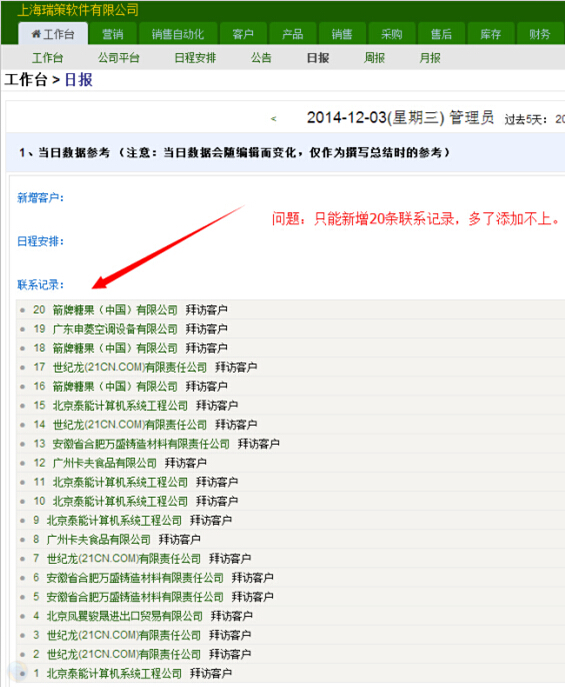Open the 财务 tab
Screen dimensions: 565x687
point(540,34)
